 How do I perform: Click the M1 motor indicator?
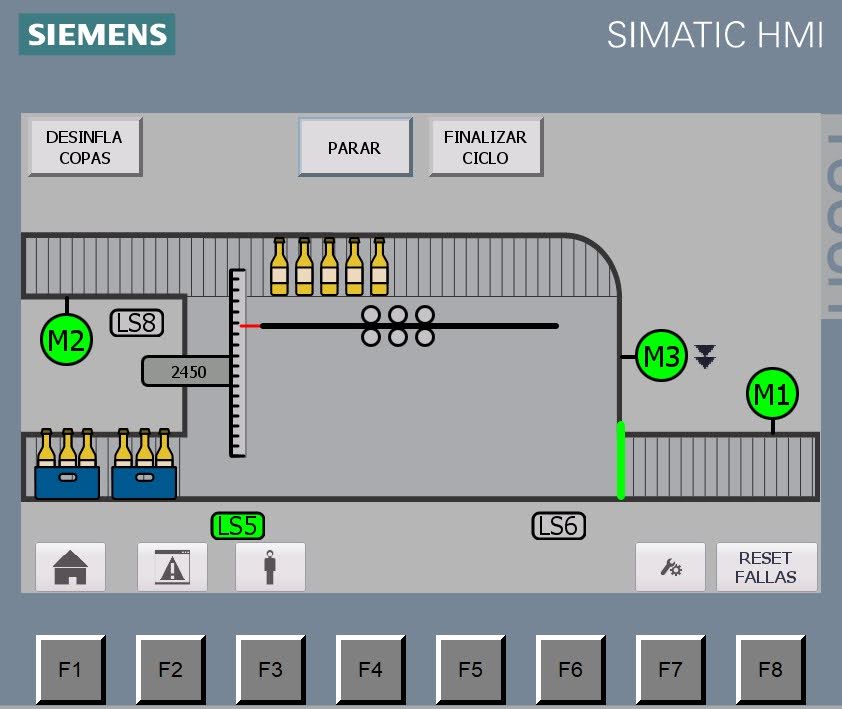(x=772, y=395)
